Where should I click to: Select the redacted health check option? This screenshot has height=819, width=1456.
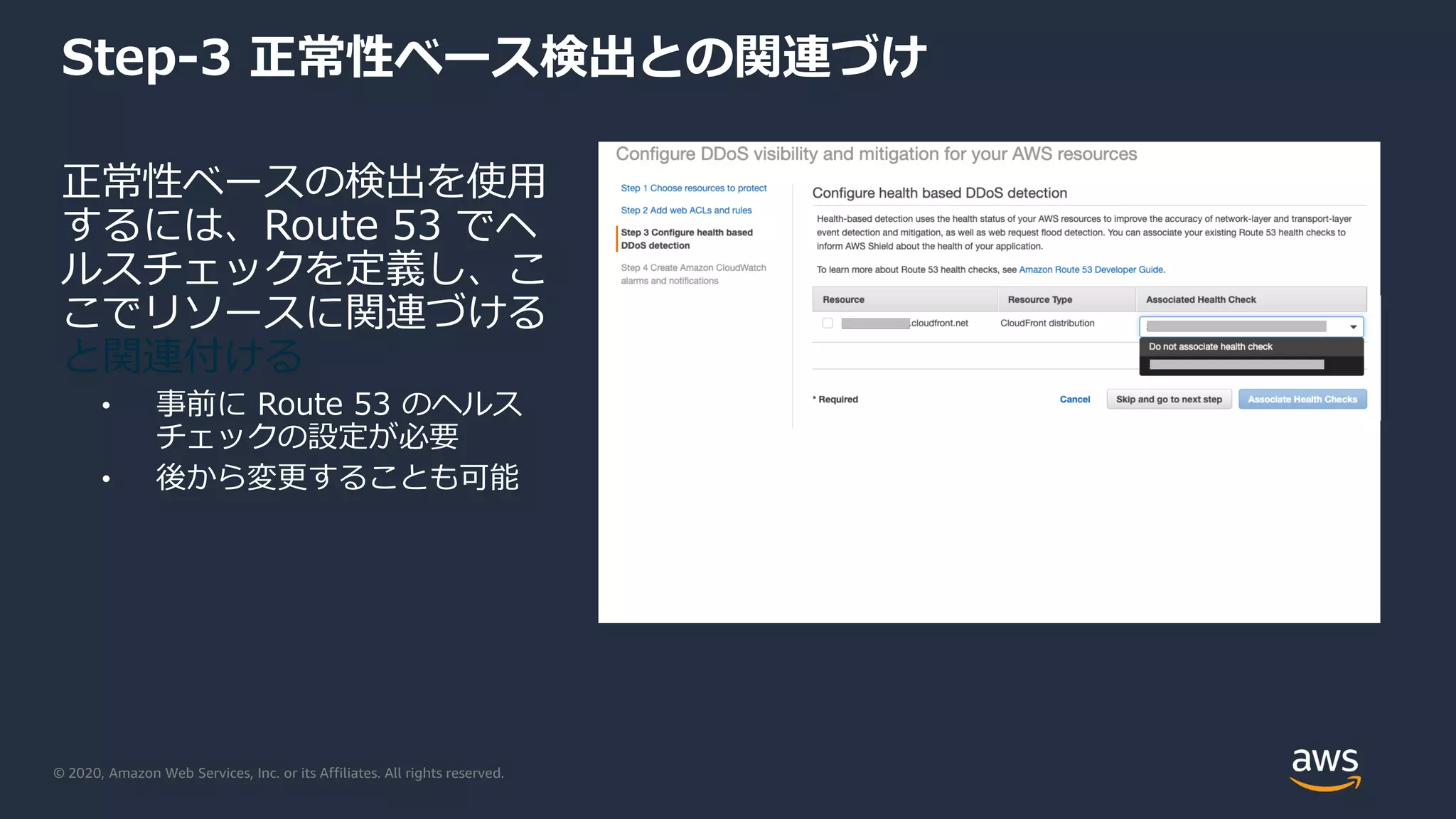(1251, 365)
